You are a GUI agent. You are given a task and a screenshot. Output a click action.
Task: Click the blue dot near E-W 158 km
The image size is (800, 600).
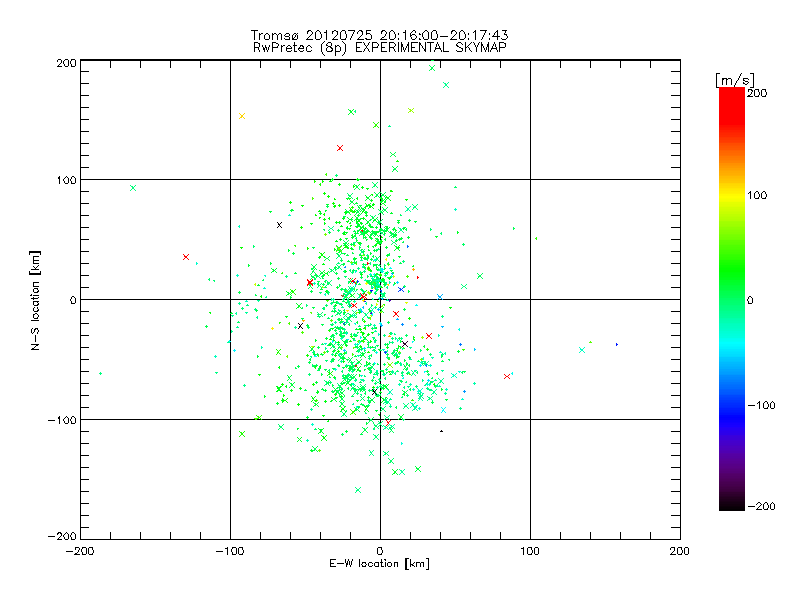[x=617, y=344]
